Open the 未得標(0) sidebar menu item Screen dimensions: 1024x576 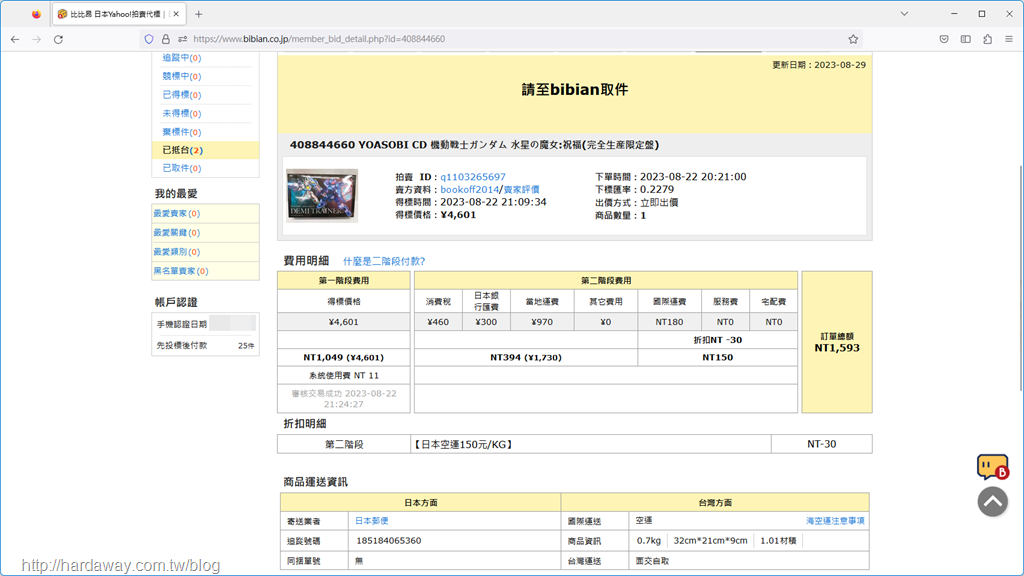point(182,114)
